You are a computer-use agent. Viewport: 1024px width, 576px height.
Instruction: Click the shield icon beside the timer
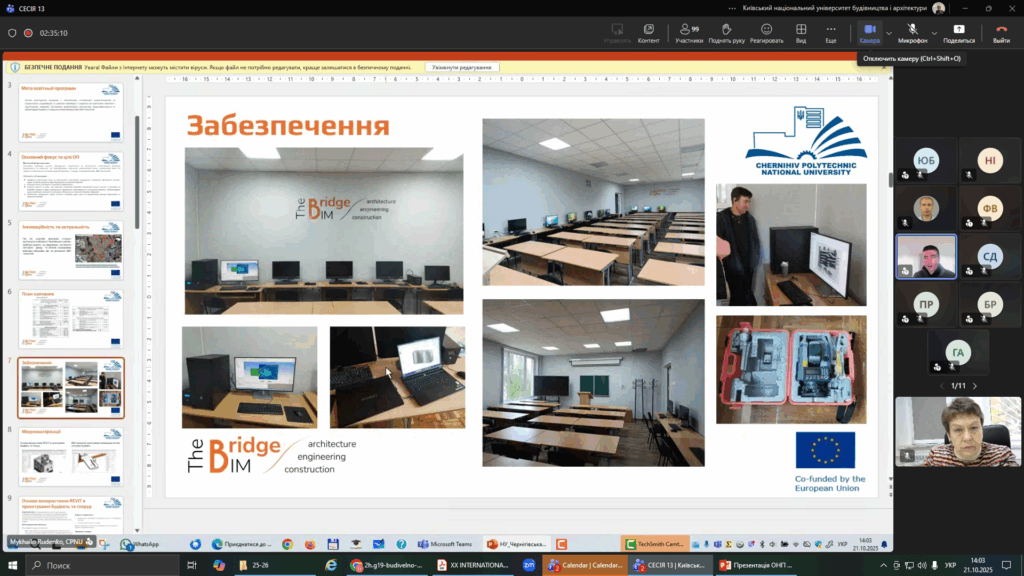(12, 32)
